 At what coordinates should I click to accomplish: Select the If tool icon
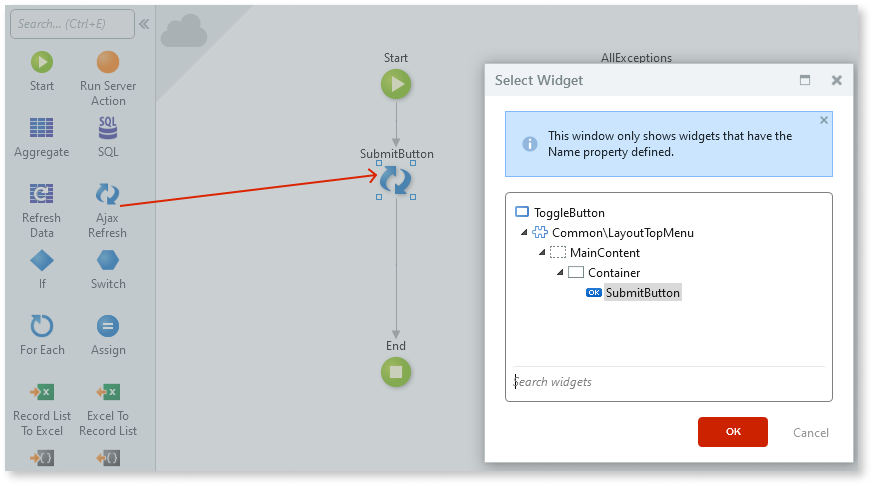(x=42, y=261)
